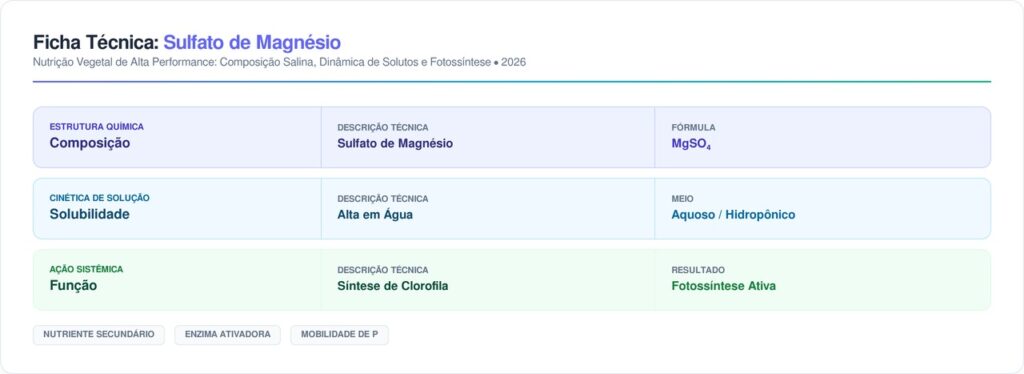Click the MOBILIDADE DE P tag
Image resolution: width=1024 pixels, height=374 pixels.
click(x=339, y=334)
